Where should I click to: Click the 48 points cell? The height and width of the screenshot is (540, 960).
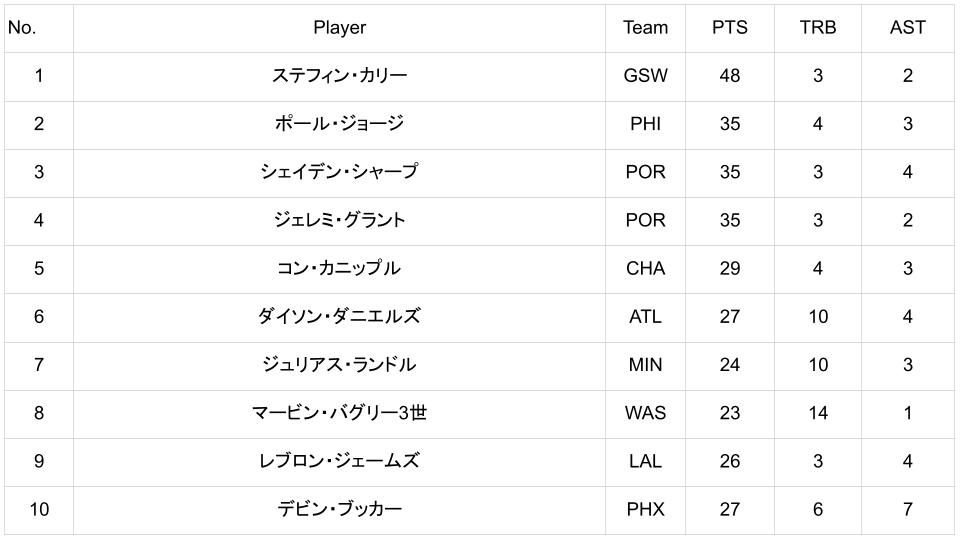pyautogui.click(x=729, y=76)
